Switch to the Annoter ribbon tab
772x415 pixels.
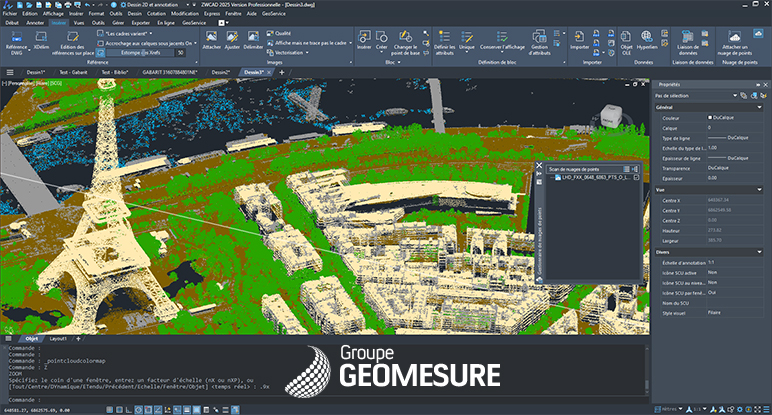(35, 23)
